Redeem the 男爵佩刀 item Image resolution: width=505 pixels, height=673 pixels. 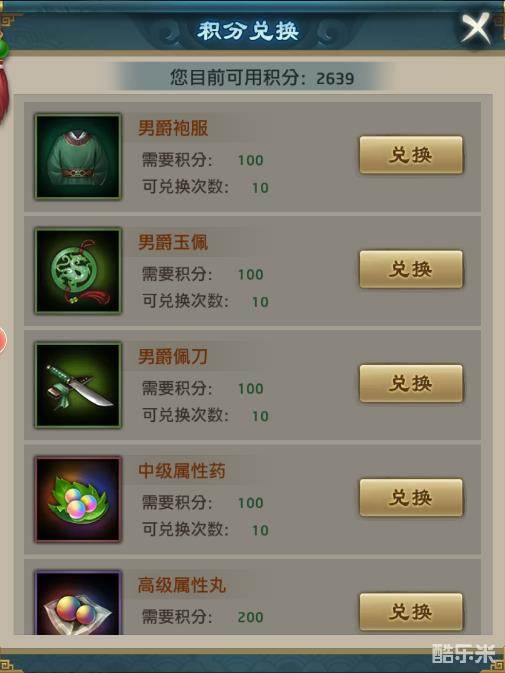pyautogui.click(x=411, y=383)
